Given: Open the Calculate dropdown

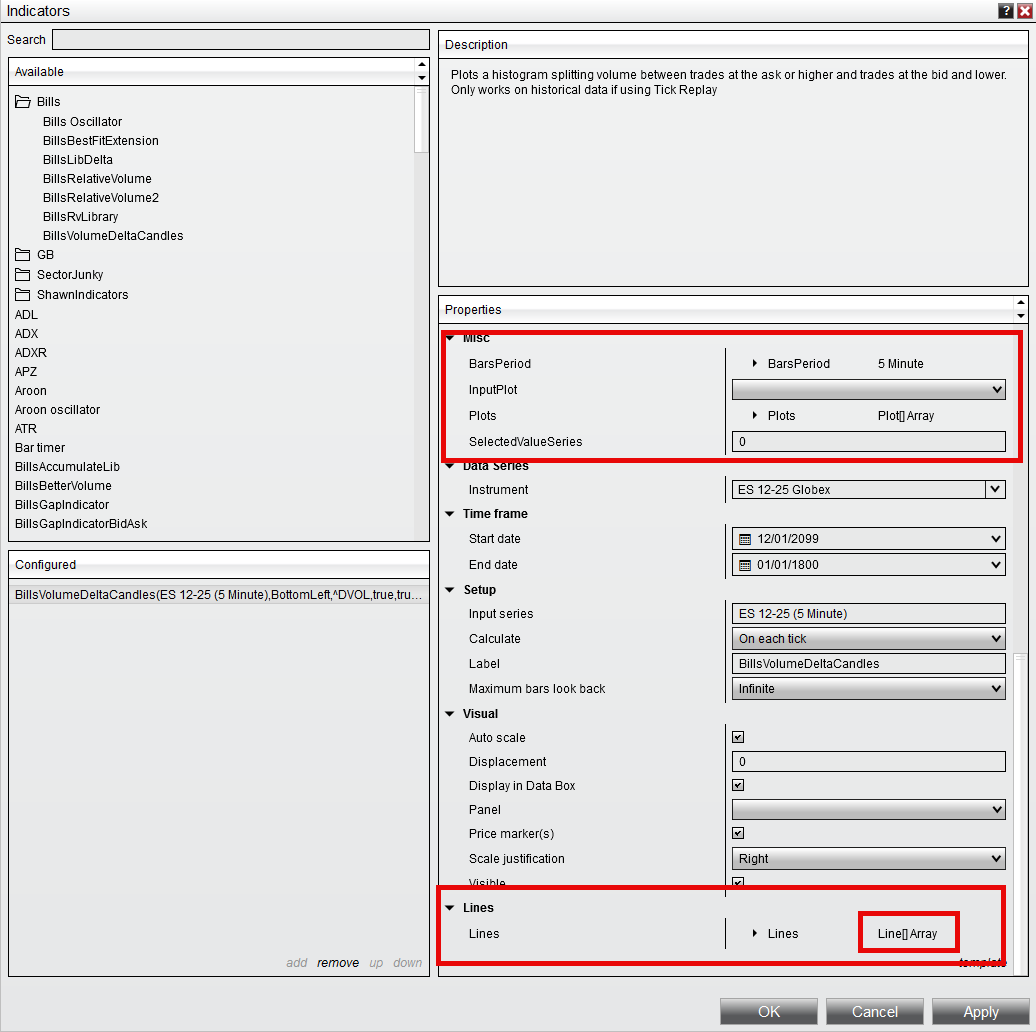Looking at the screenshot, I should point(868,639).
